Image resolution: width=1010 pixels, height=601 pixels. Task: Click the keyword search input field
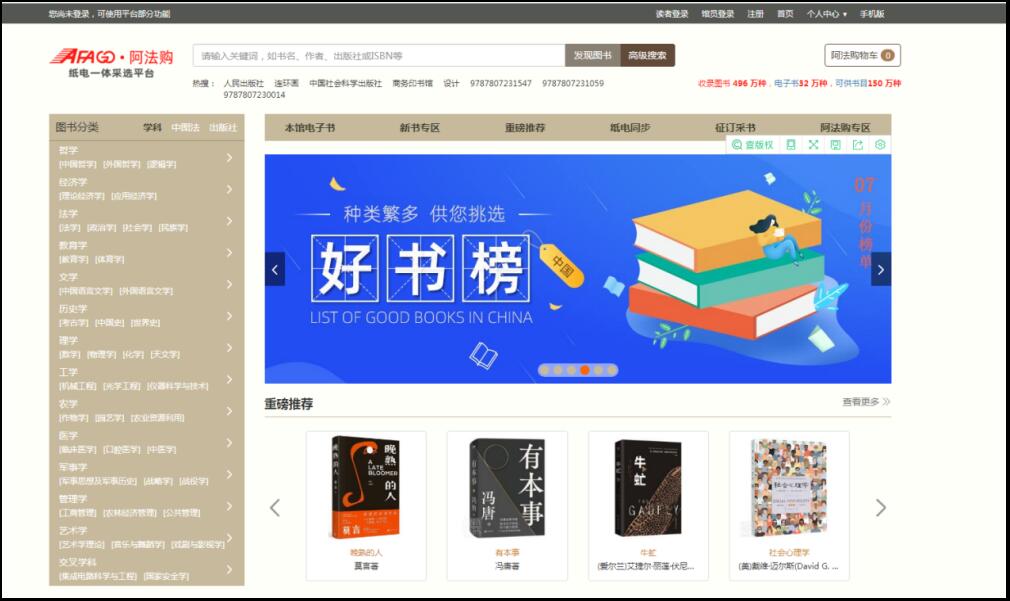coord(379,56)
